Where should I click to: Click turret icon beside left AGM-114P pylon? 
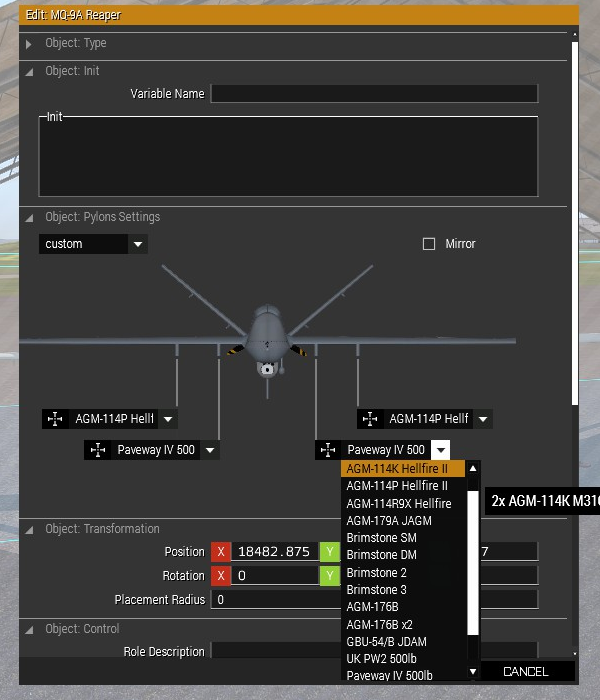[55, 419]
